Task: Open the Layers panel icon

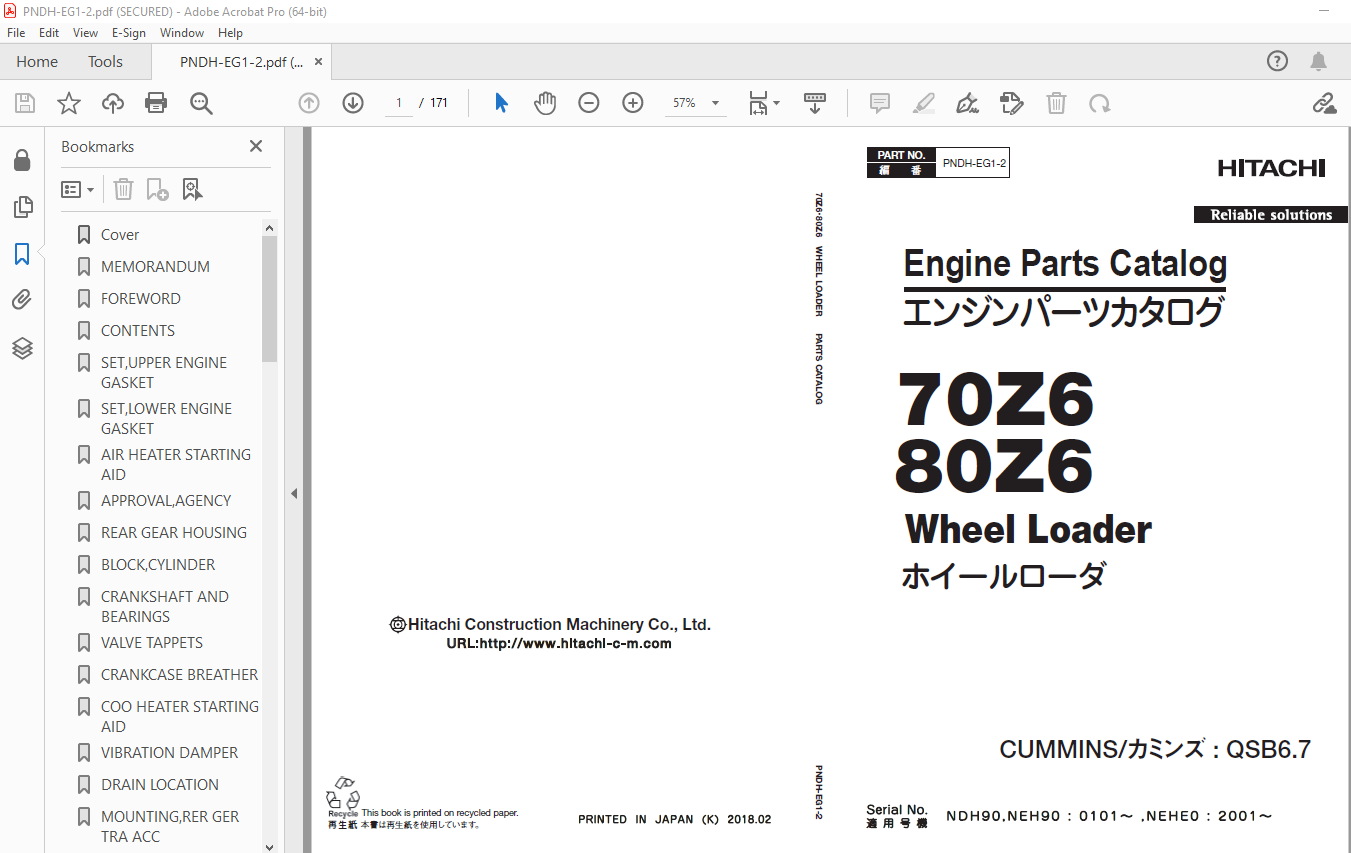Action: click(22, 348)
